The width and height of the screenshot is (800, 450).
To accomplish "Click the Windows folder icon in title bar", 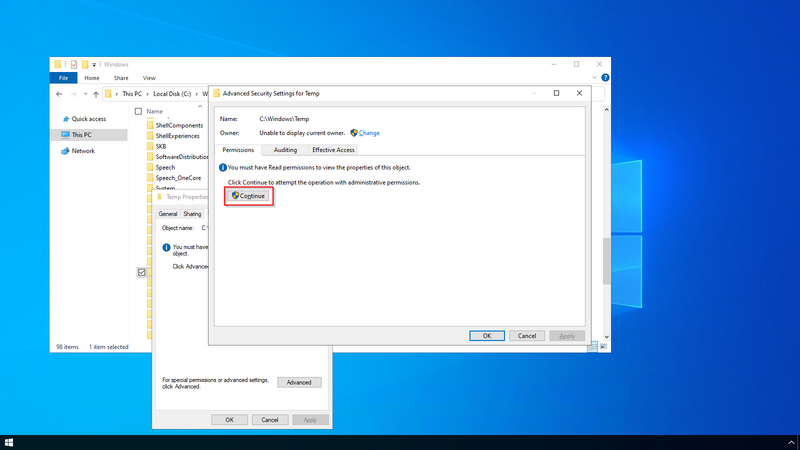I will tap(58, 64).
